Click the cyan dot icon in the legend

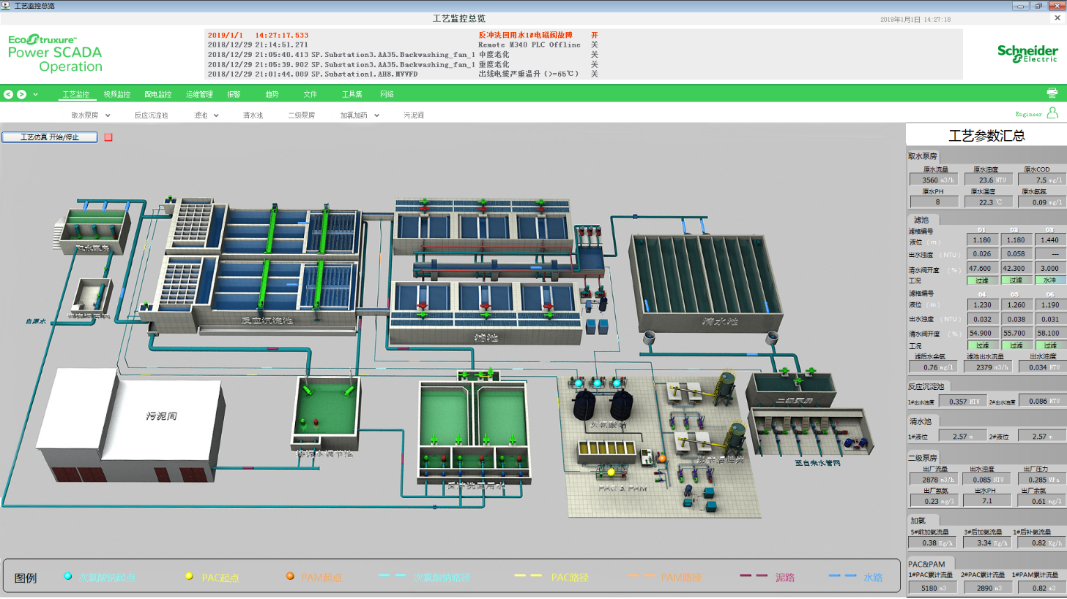point(68,577)
